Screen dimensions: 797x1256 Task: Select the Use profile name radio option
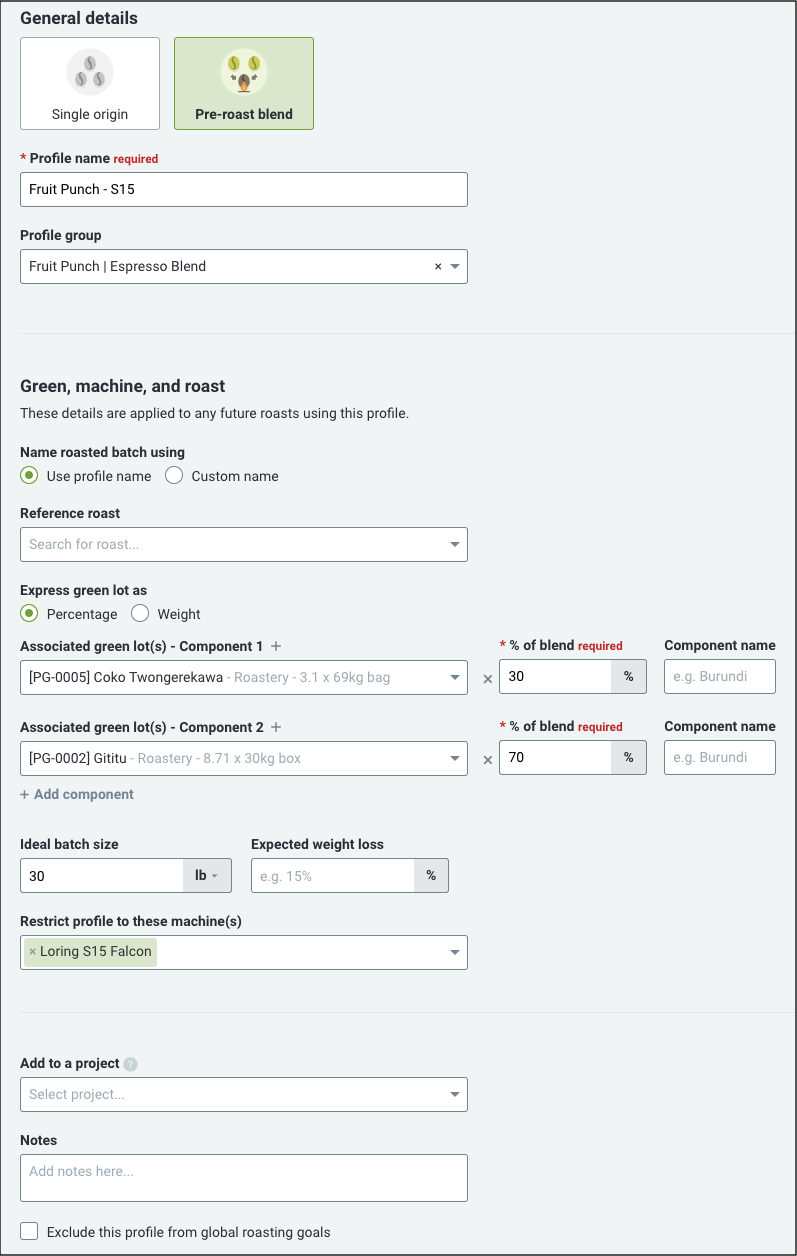point(29,476)
